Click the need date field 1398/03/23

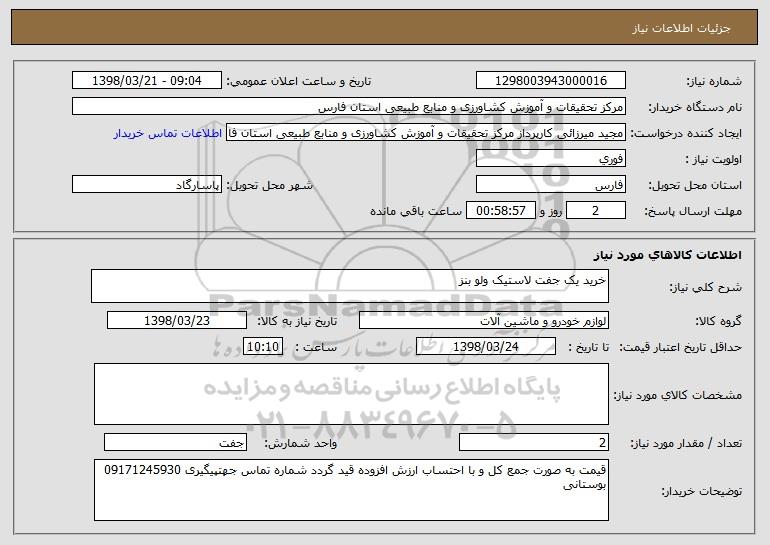177,321
